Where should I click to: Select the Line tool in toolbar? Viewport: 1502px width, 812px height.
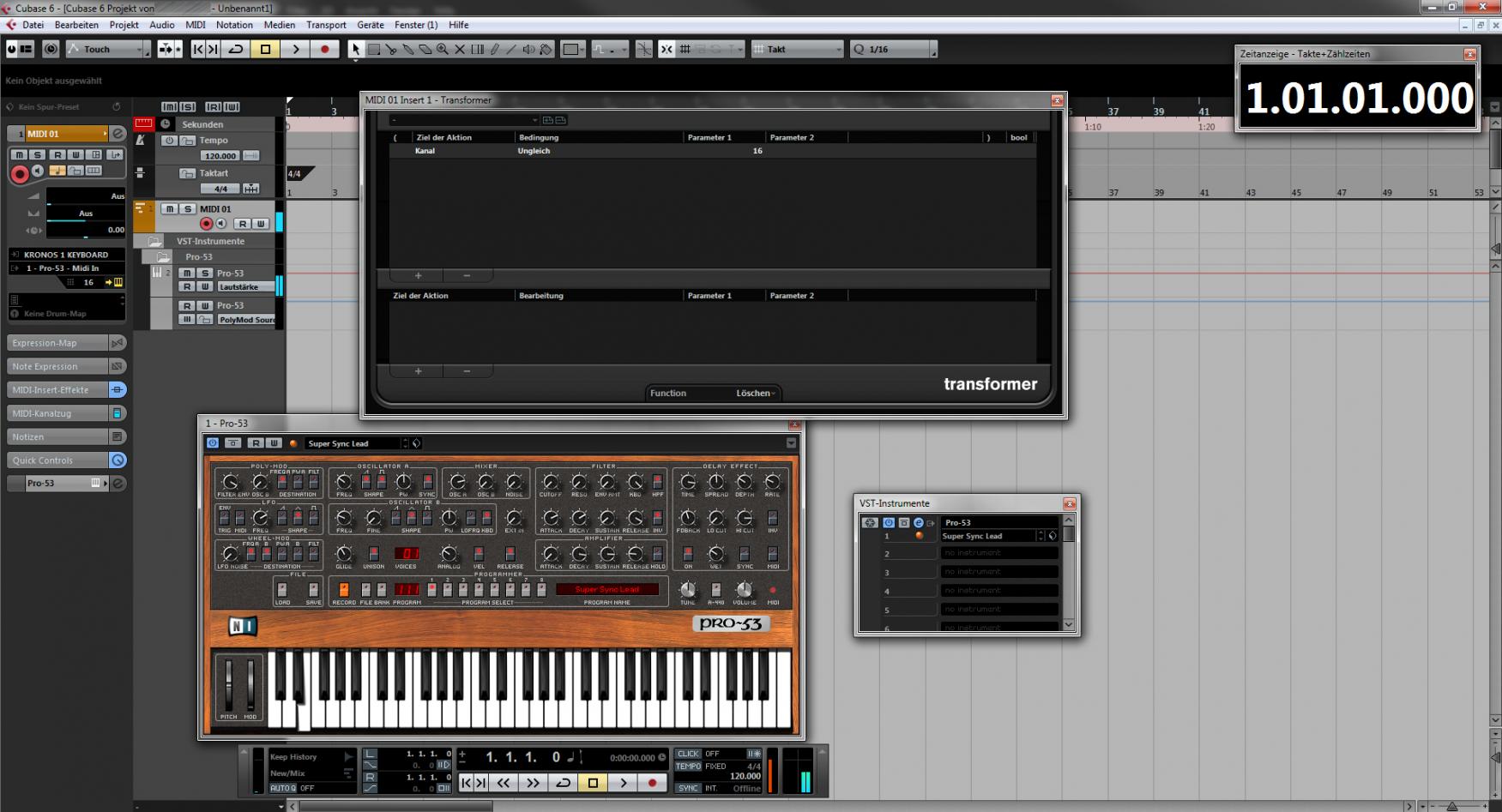coord(511,50)
